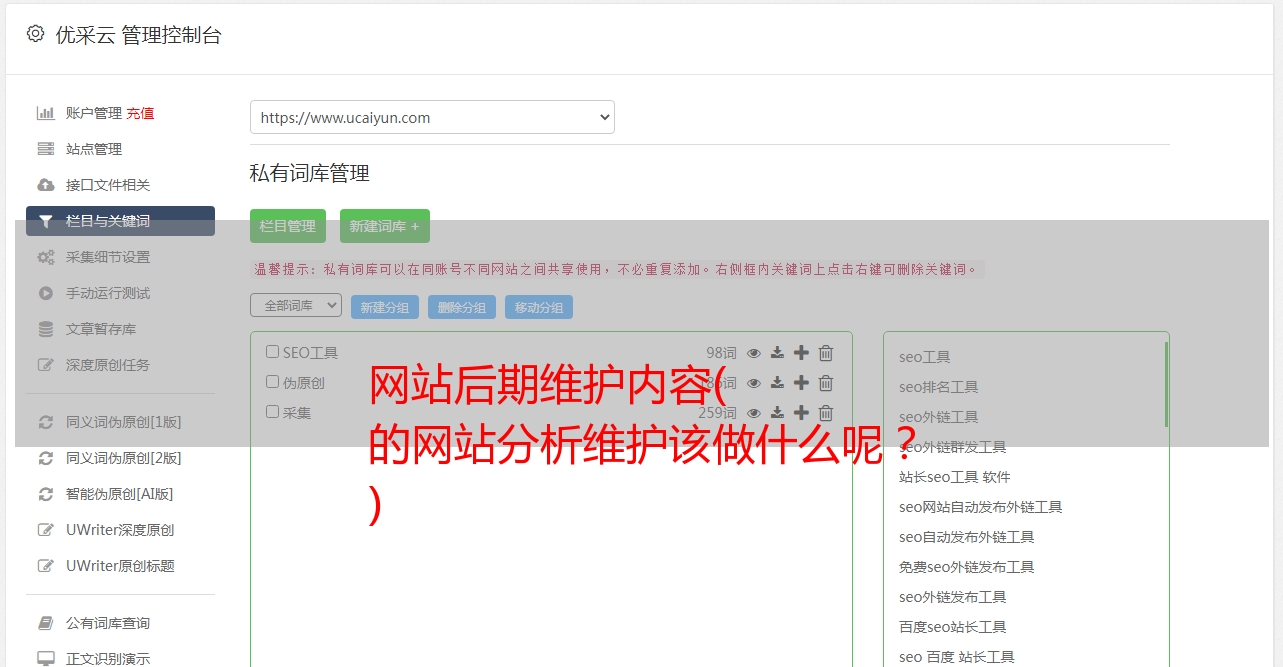The image size is (1283, 667).
Task: Open the site URL dropdown
Action: click(x=432, y=117)
